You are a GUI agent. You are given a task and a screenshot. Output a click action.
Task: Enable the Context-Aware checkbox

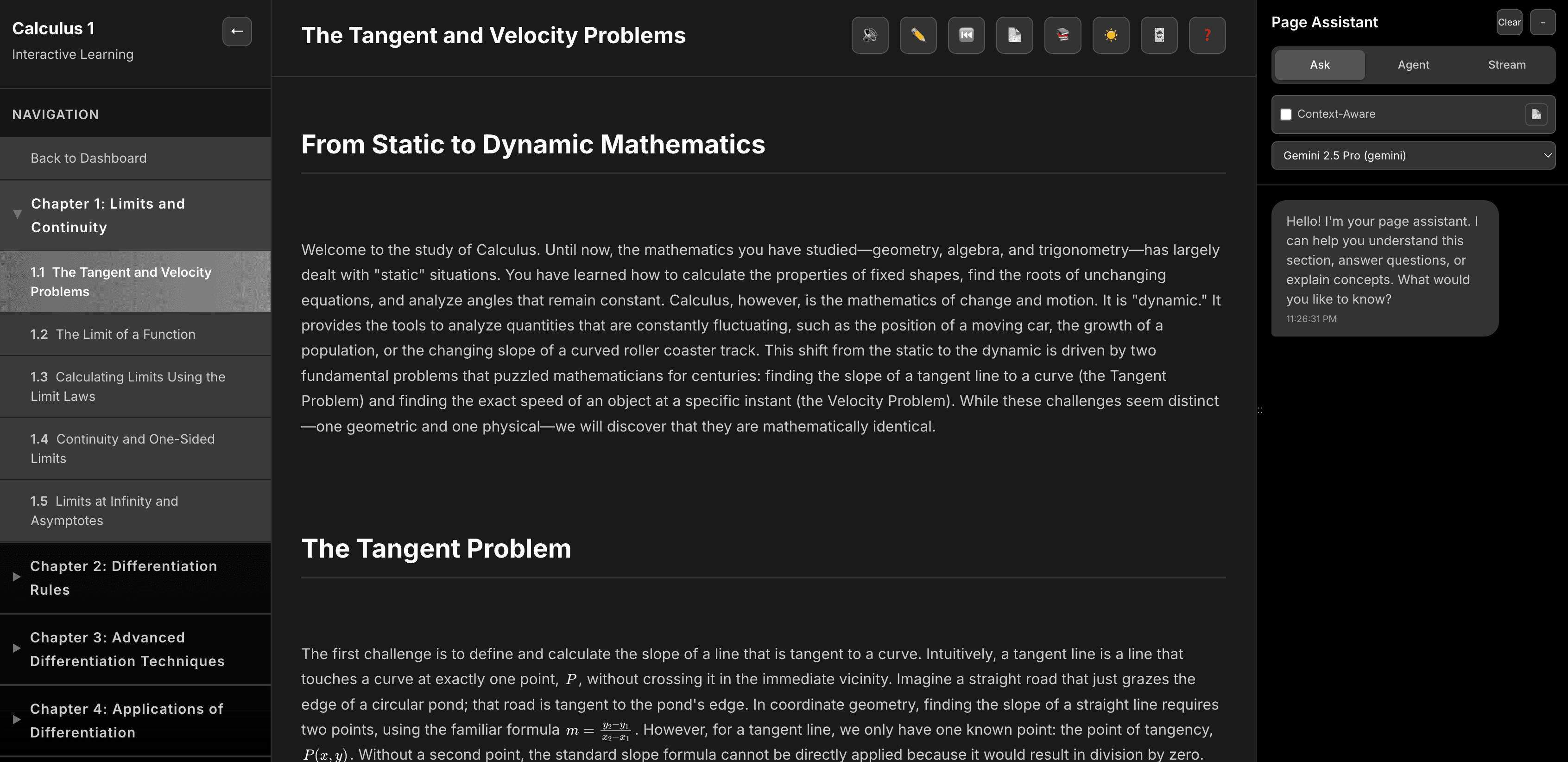click(x=1285, y=114)
